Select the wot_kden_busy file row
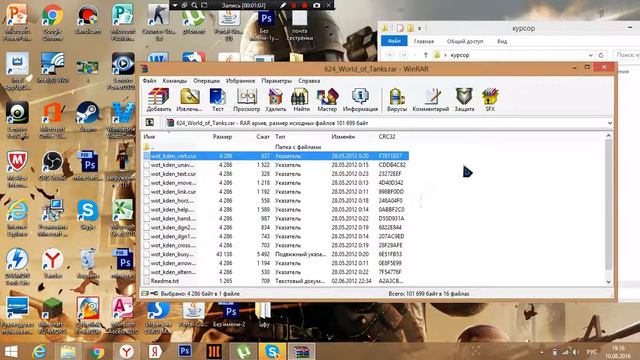The height and width of the screenshot is (360, 640). (x=275, y=254)
